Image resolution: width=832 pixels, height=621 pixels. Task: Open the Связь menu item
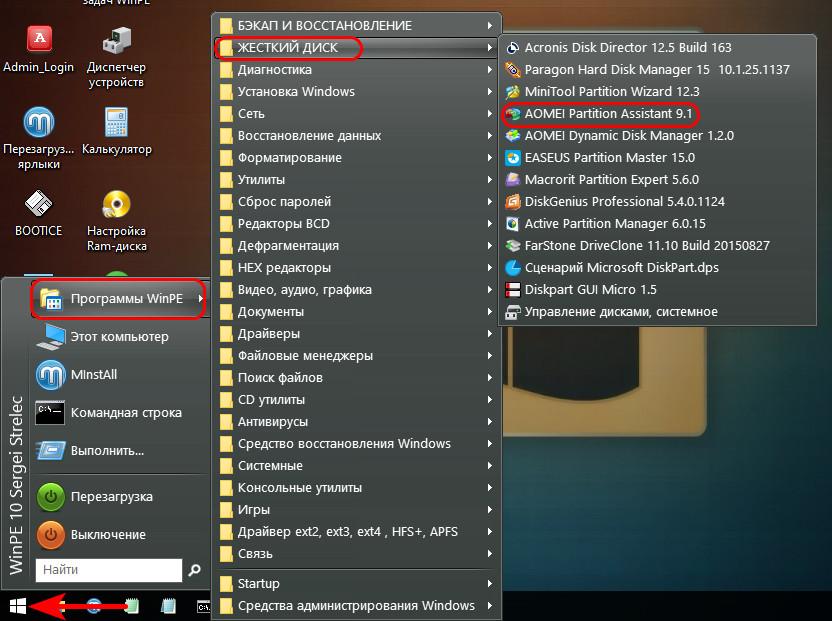[357, 554]
